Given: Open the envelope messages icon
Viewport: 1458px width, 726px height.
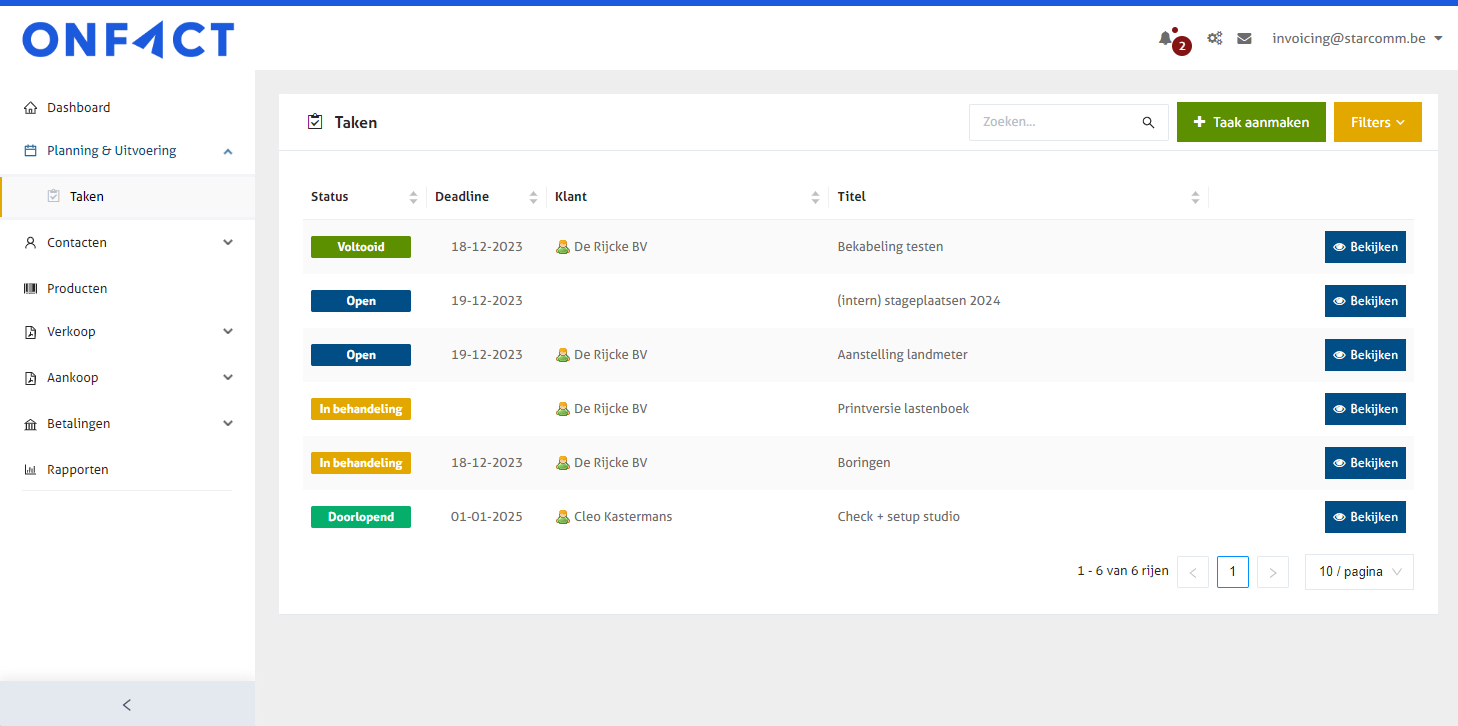Looking at the screenshot, I should click(1244, 38).
